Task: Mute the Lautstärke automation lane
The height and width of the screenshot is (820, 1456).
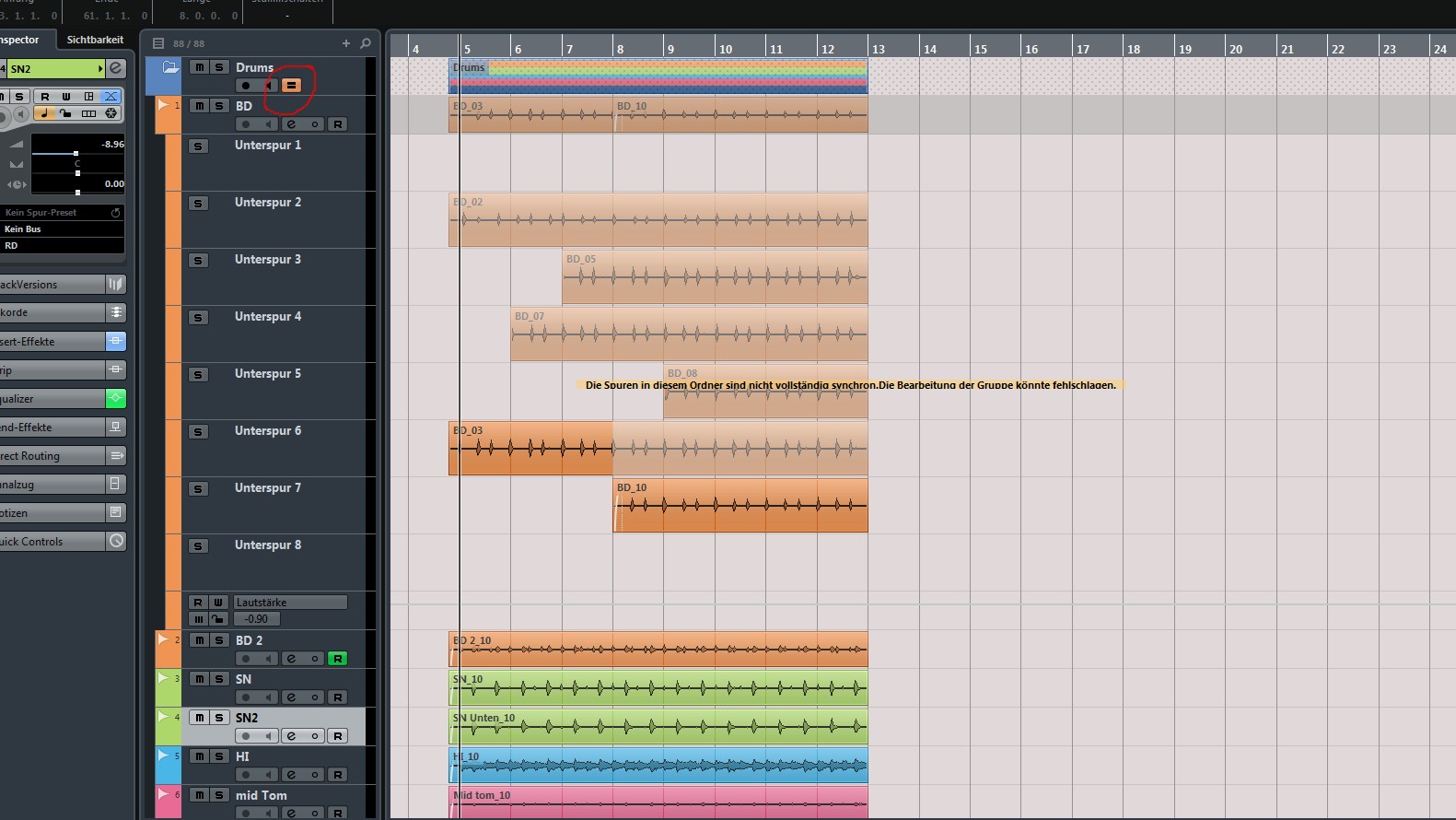Action: (x=198, y=619)
